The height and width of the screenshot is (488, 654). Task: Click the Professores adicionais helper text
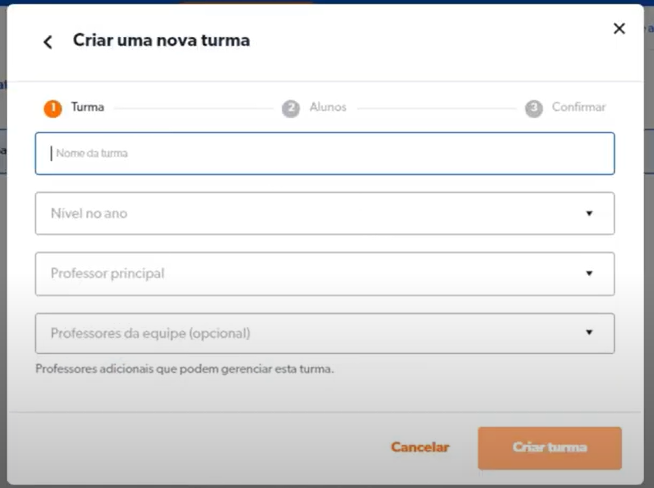click(x=184, y=368)
